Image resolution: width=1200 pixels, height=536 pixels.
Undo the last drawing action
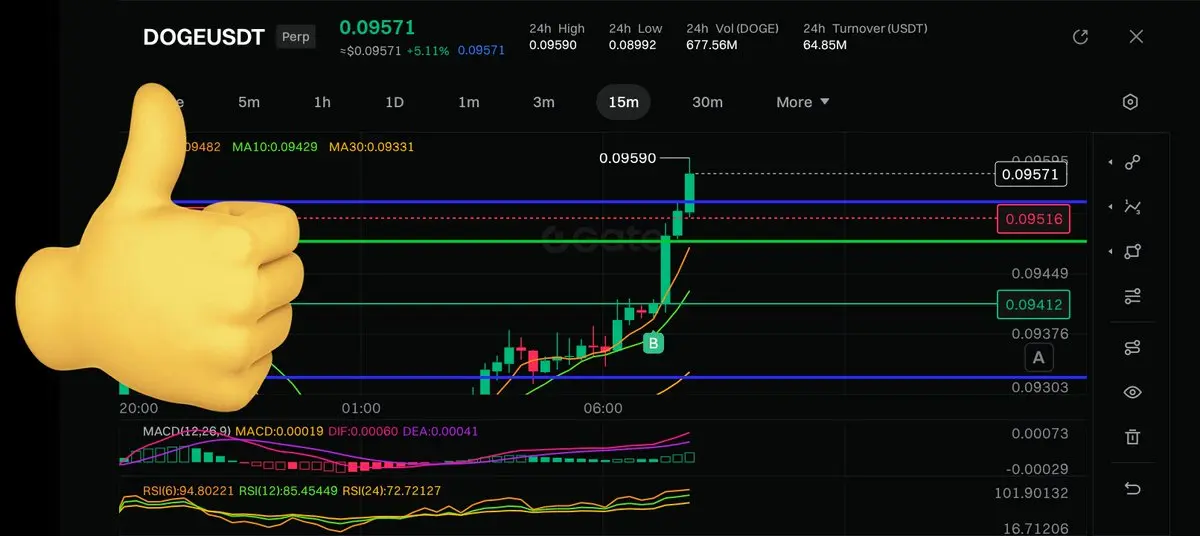point(1132,488)
